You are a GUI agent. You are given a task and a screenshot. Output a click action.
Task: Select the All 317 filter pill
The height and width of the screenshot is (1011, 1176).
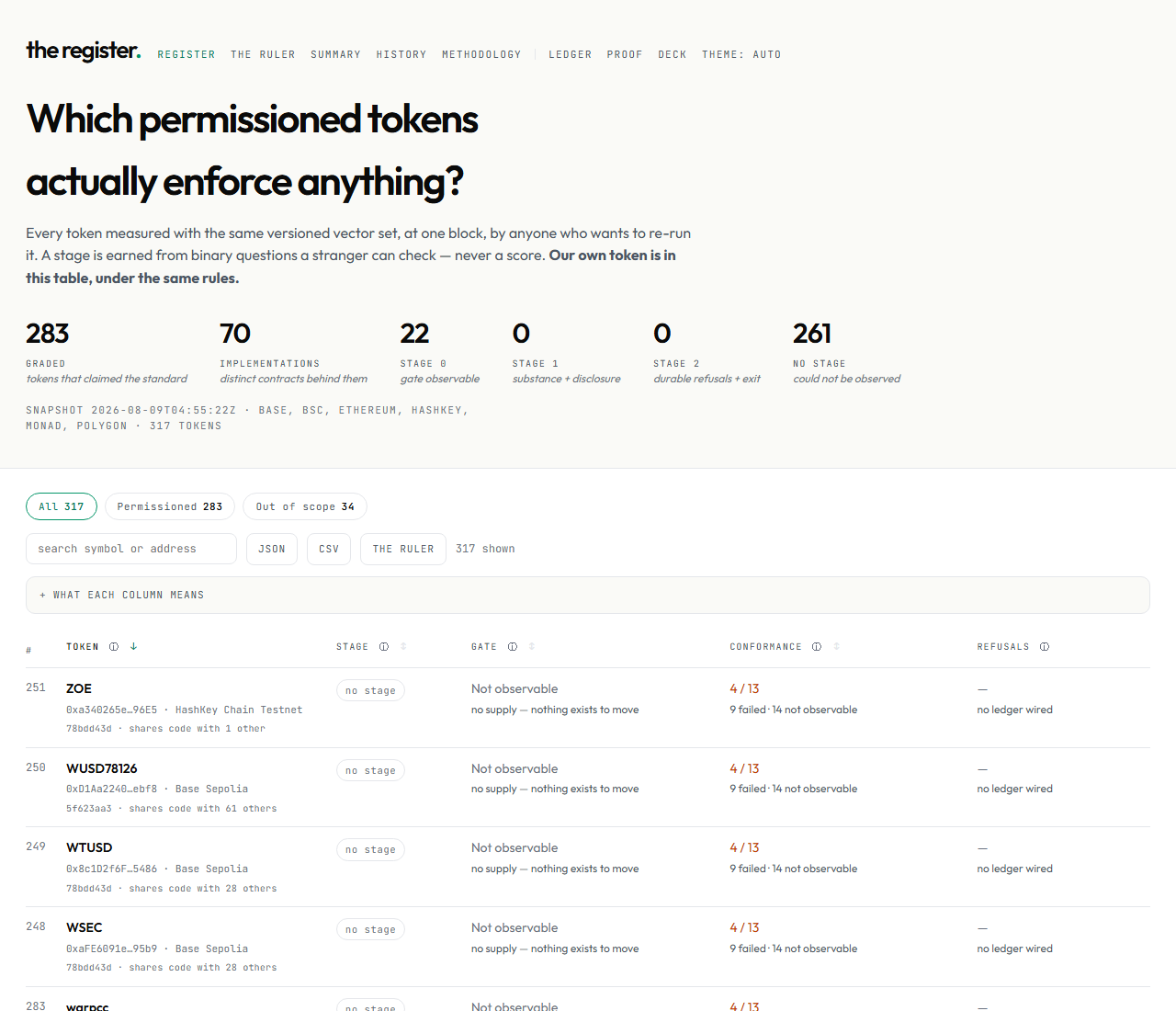(x=62, y=506)
